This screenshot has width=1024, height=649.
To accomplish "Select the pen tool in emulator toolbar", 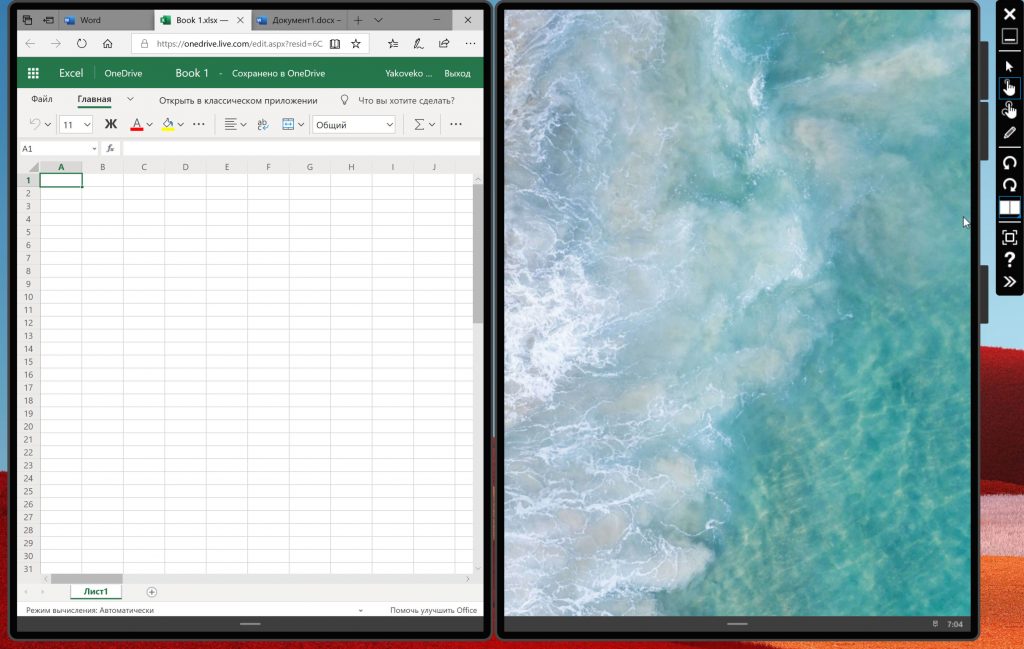I will tap(1009, 133).
